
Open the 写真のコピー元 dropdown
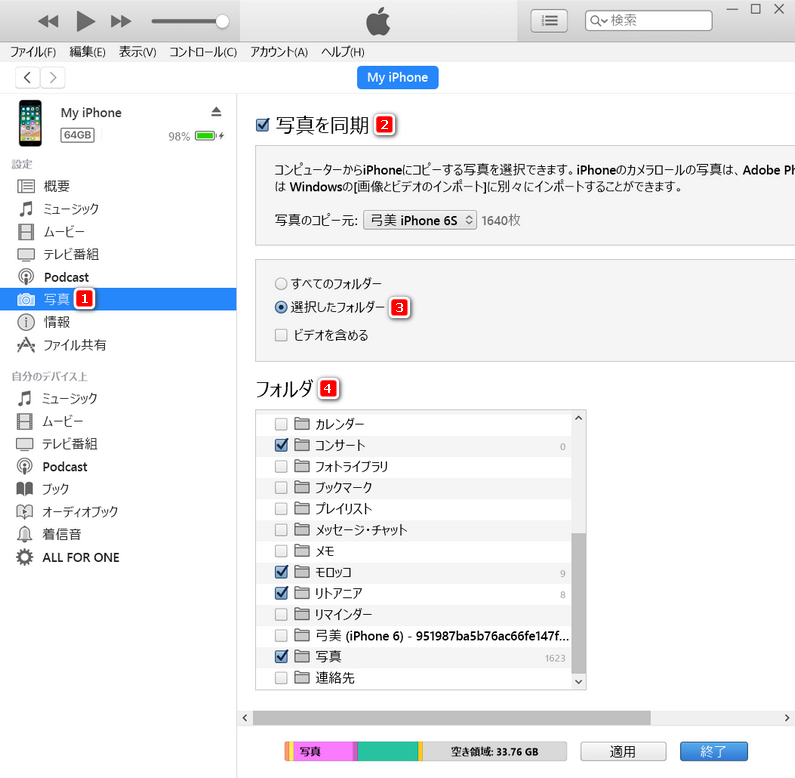[x=420, y=220]
